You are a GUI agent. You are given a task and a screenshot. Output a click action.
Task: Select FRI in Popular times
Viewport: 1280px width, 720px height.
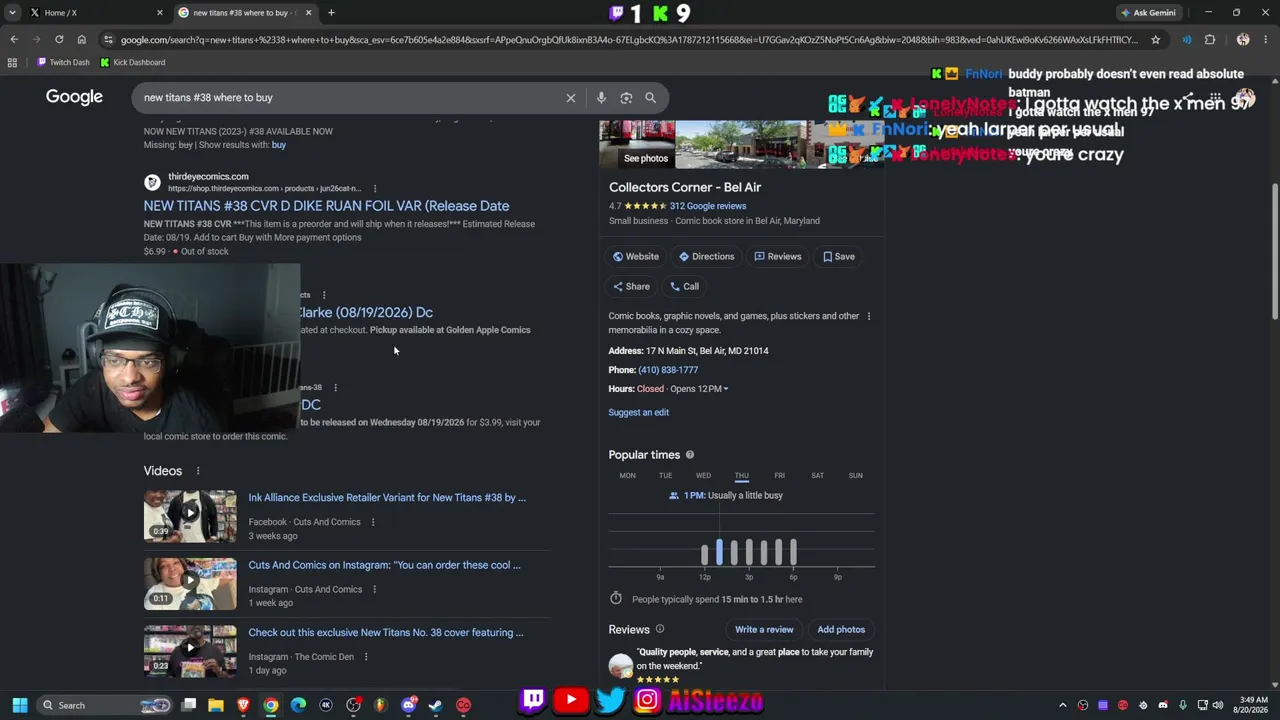point(779,476)
